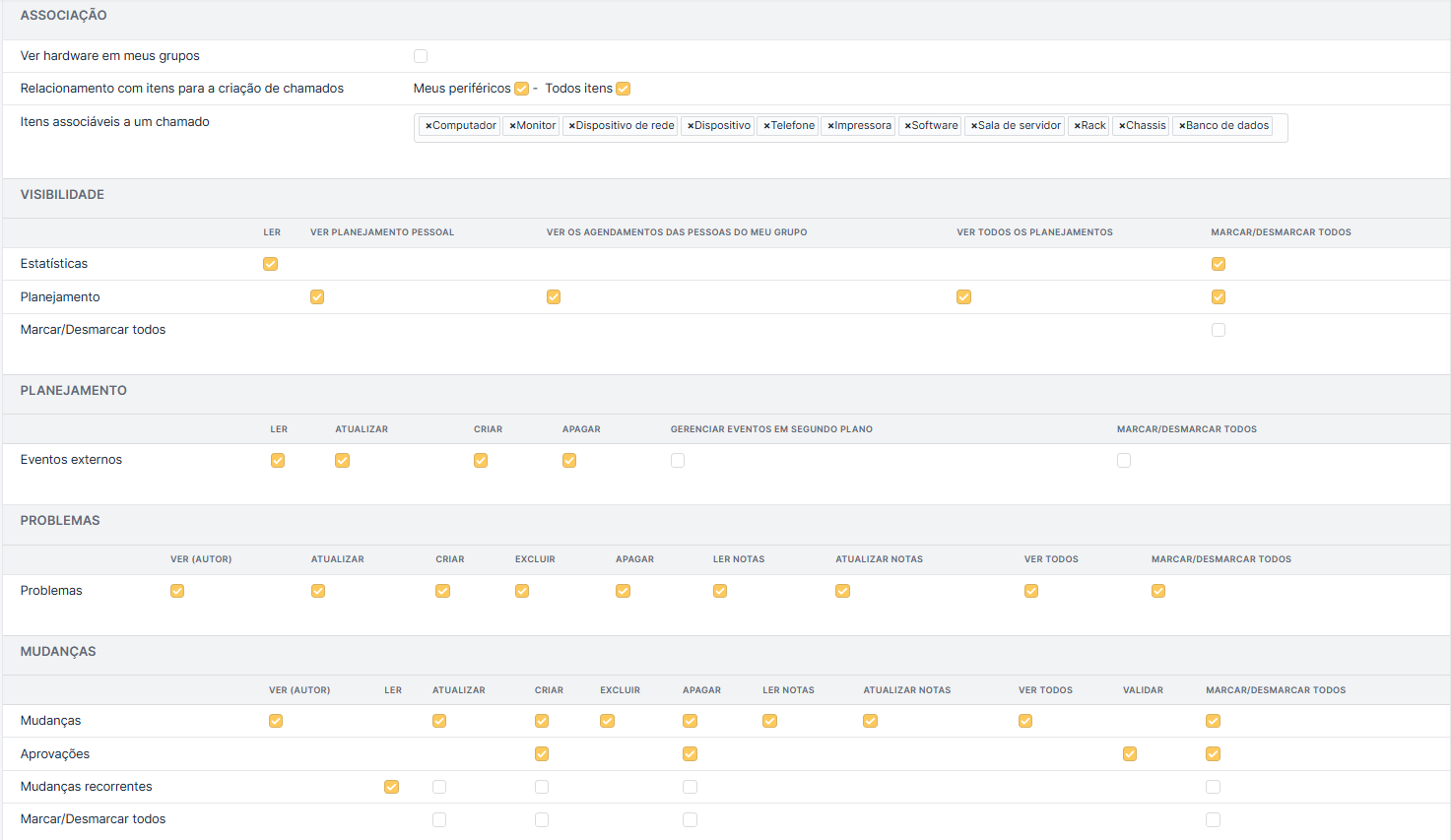Enable 'Ver hardware em meus grupos' checkbox
This screenshot has width=1451, height=840.
(x=421, y=56)
